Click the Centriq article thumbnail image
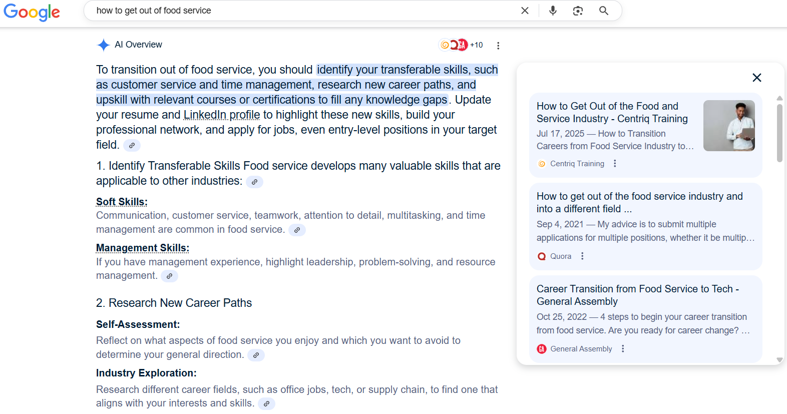Screen dimensions: 787x414 coord(728,125)
